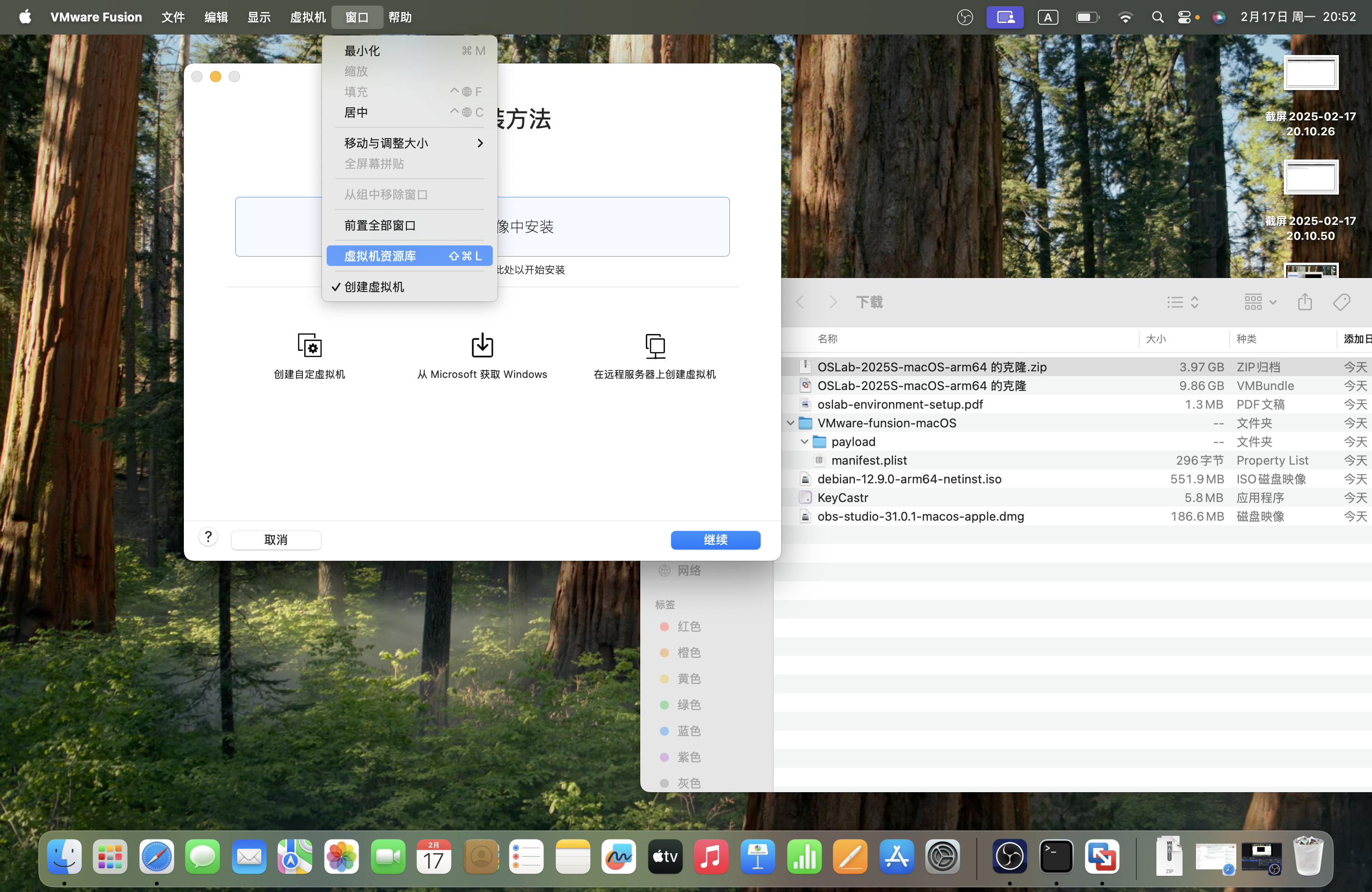Open the Finder grouping options dropdown
Viewport: 1372px width, 892px height.
(1260, 302)
